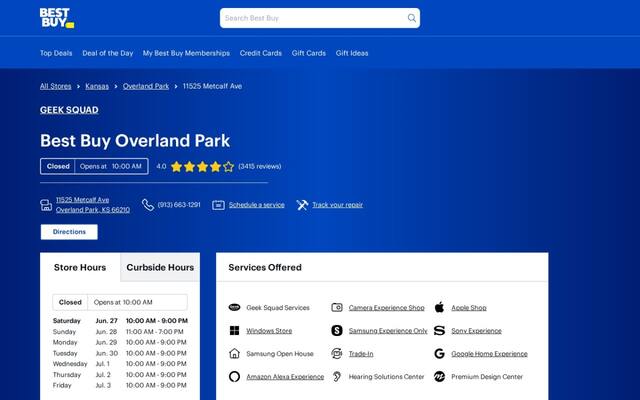The width and height of the screenshot is (640, 400).
Task: Click the Hearing Solutions ear icon
Action: 337,376
